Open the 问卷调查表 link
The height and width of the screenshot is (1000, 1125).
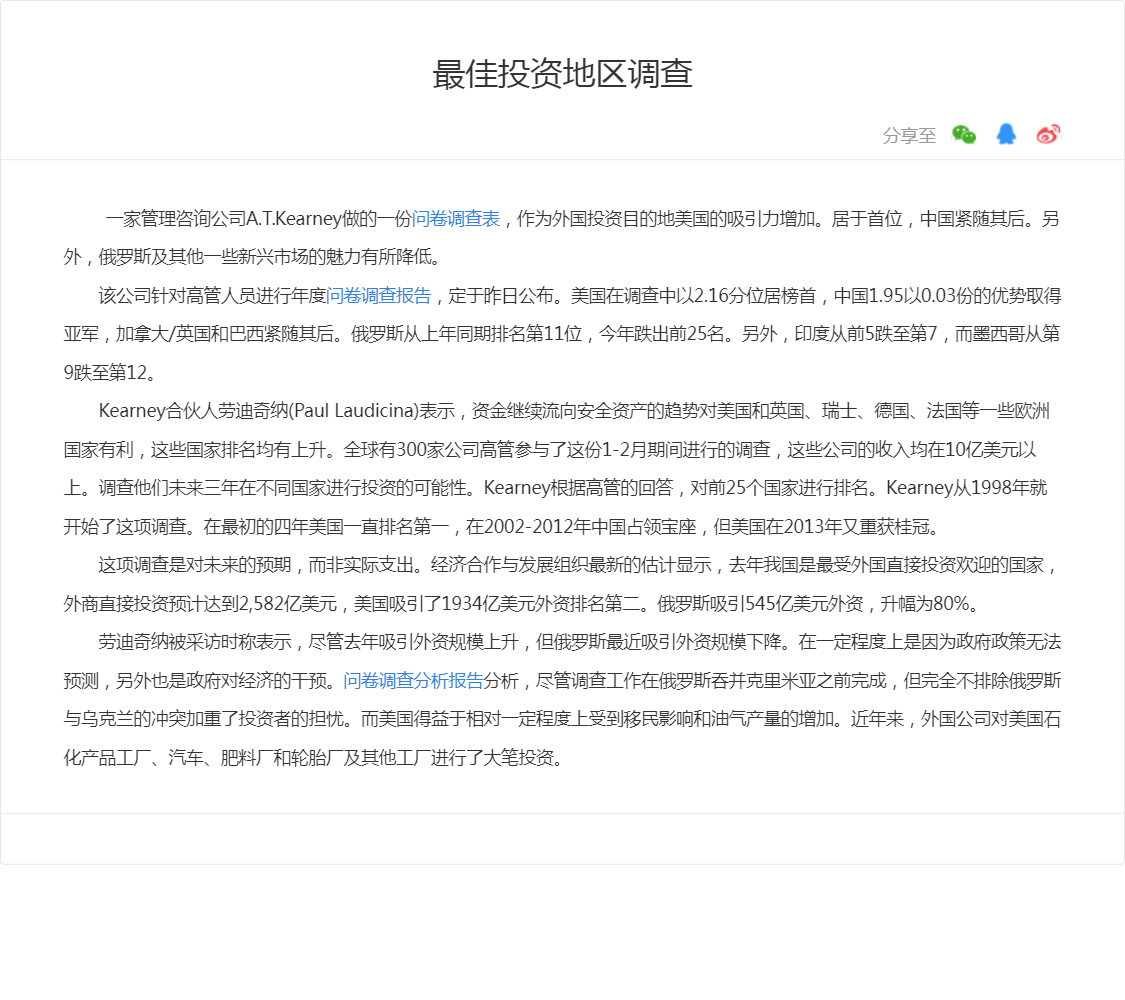[x=456, y=219]
